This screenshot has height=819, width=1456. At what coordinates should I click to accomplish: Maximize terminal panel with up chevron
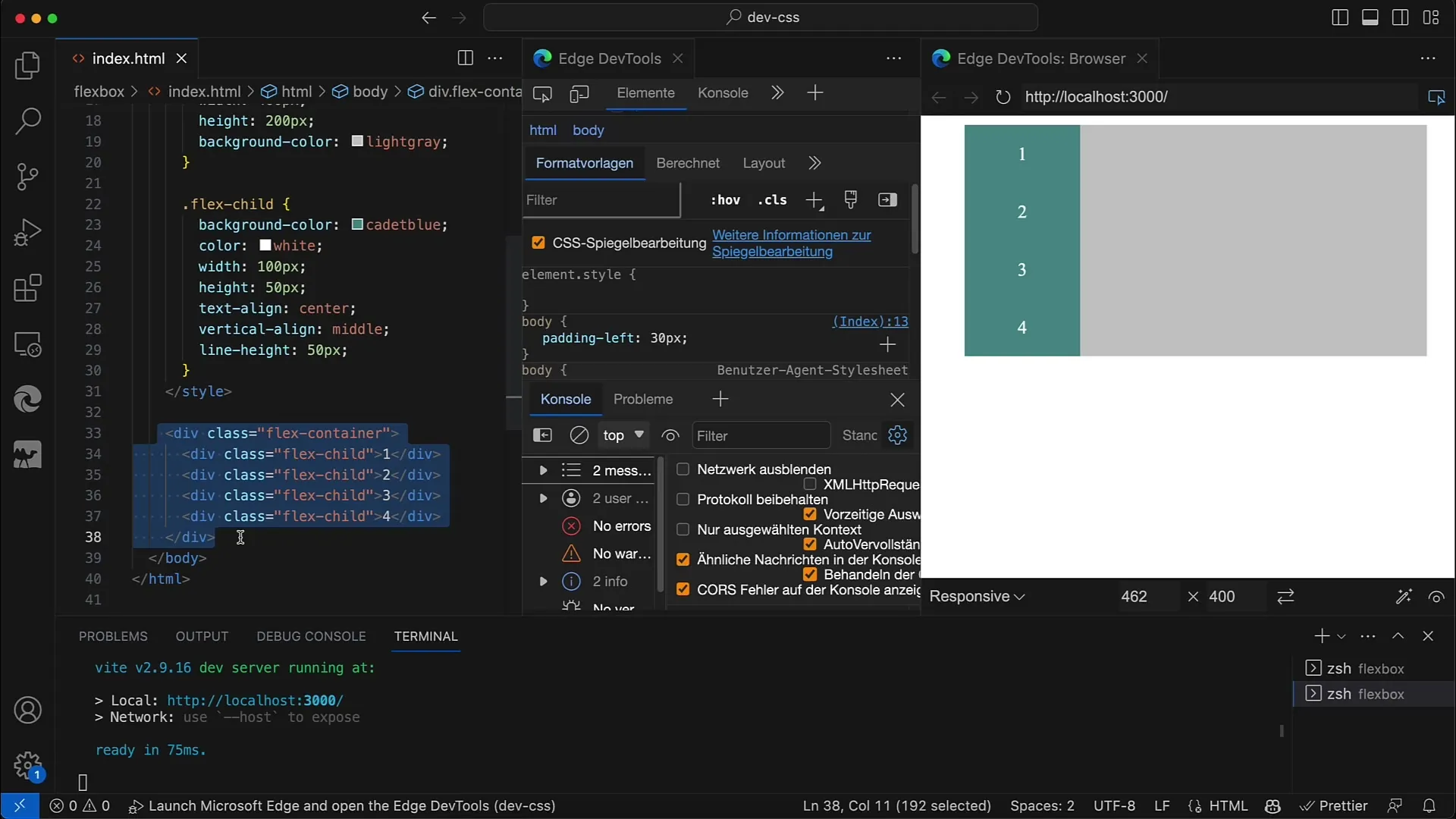(1398, 636)
